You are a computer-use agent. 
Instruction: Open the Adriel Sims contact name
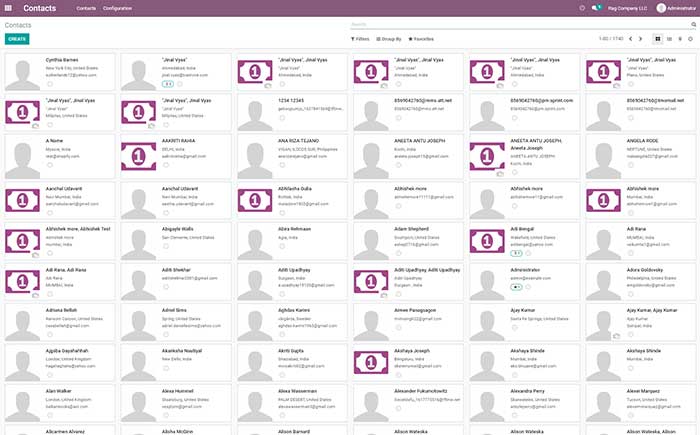pyautogui.click(x=174, y=310)
